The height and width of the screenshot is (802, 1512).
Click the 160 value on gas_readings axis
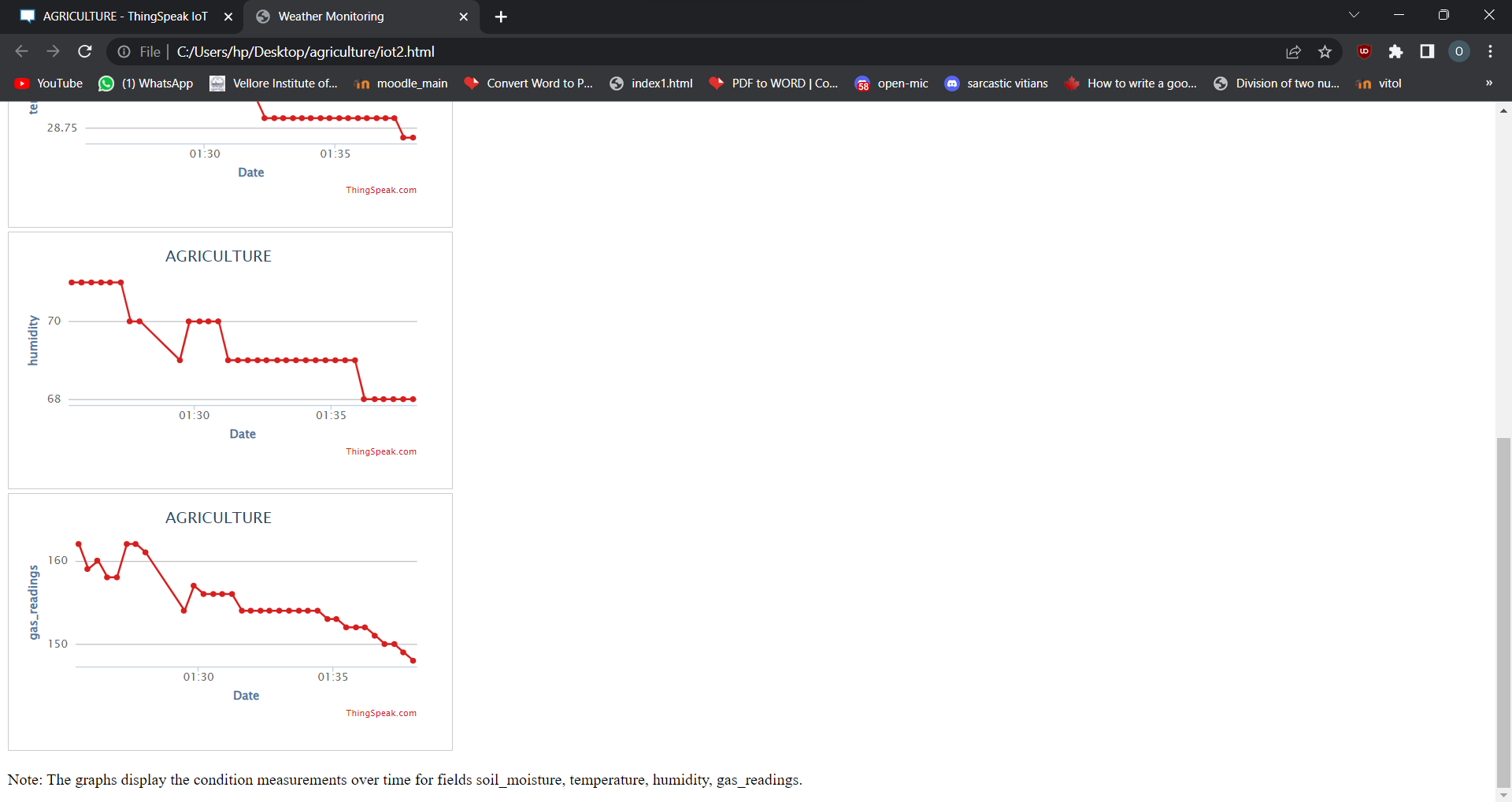pos(57,560)
